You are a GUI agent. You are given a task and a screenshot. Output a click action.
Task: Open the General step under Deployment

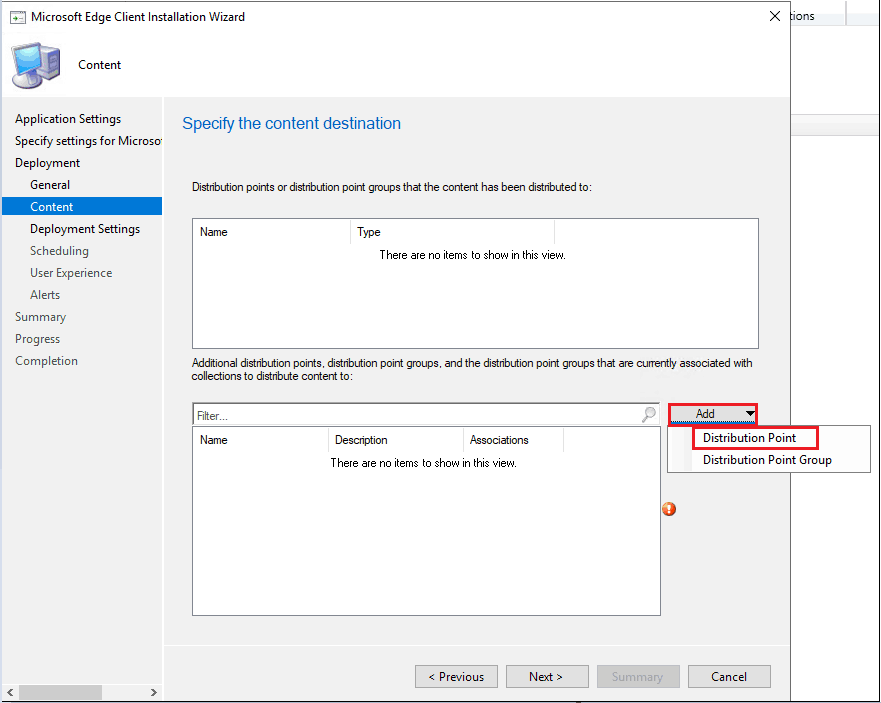pyautogui.click(x=50, y=185)
